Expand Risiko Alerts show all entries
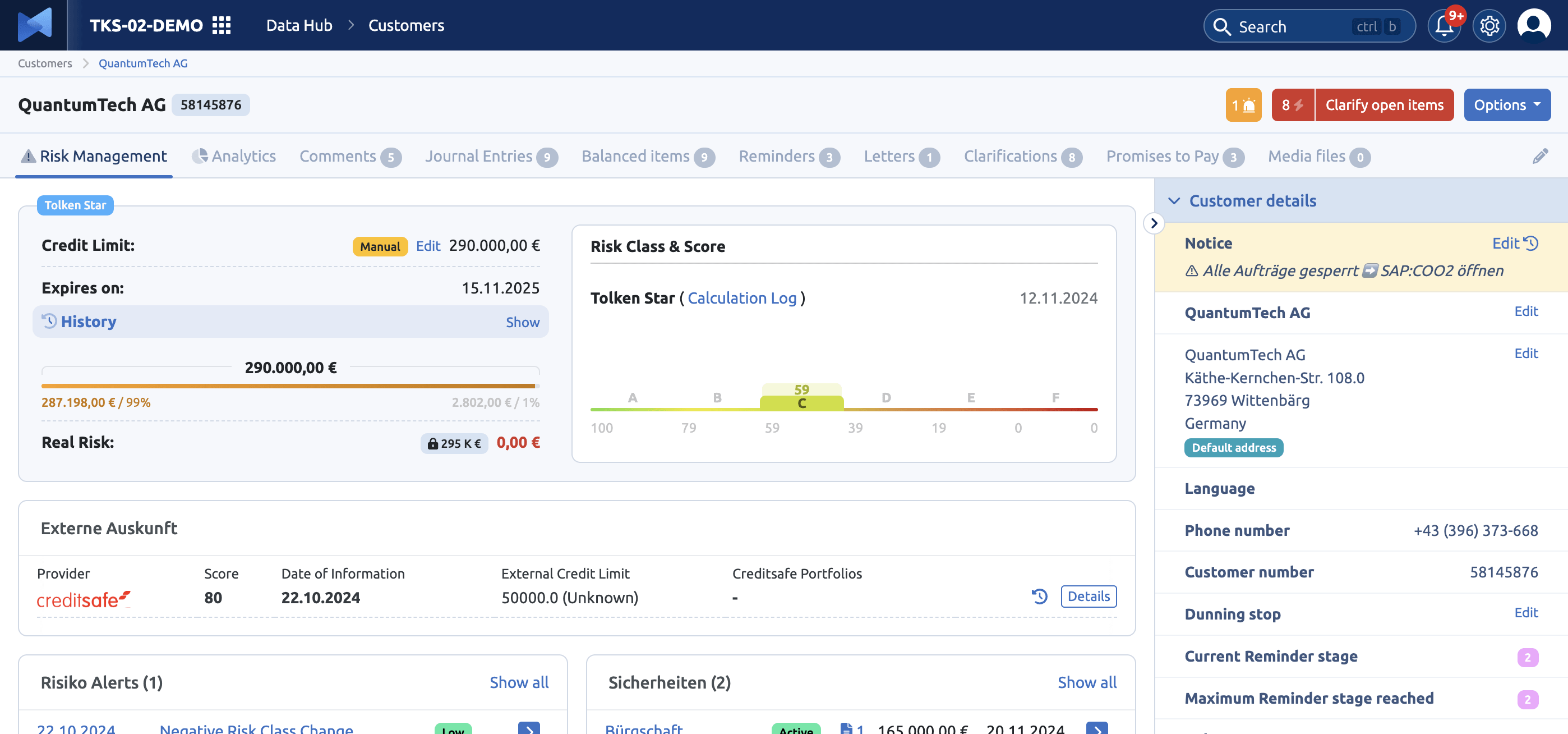The height and width of the screenshot is (734, 1568). point(518,682)
